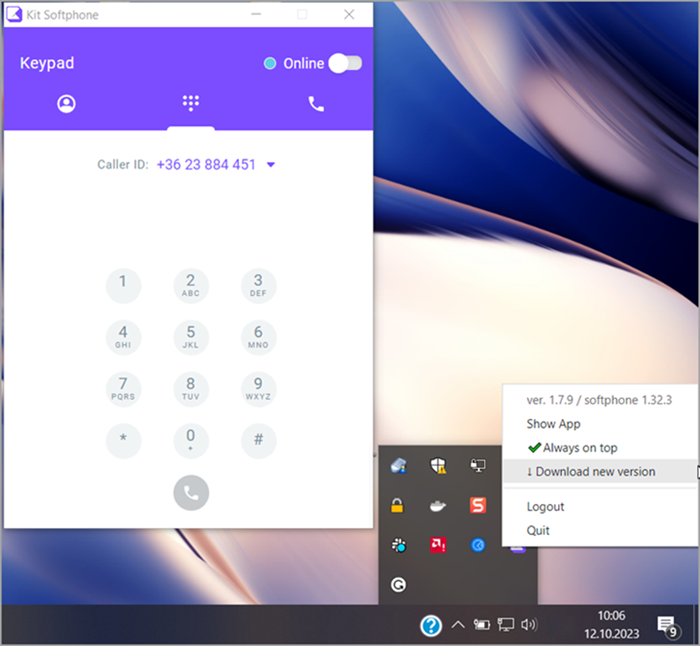Click the version info line in menu

(599, 400)
